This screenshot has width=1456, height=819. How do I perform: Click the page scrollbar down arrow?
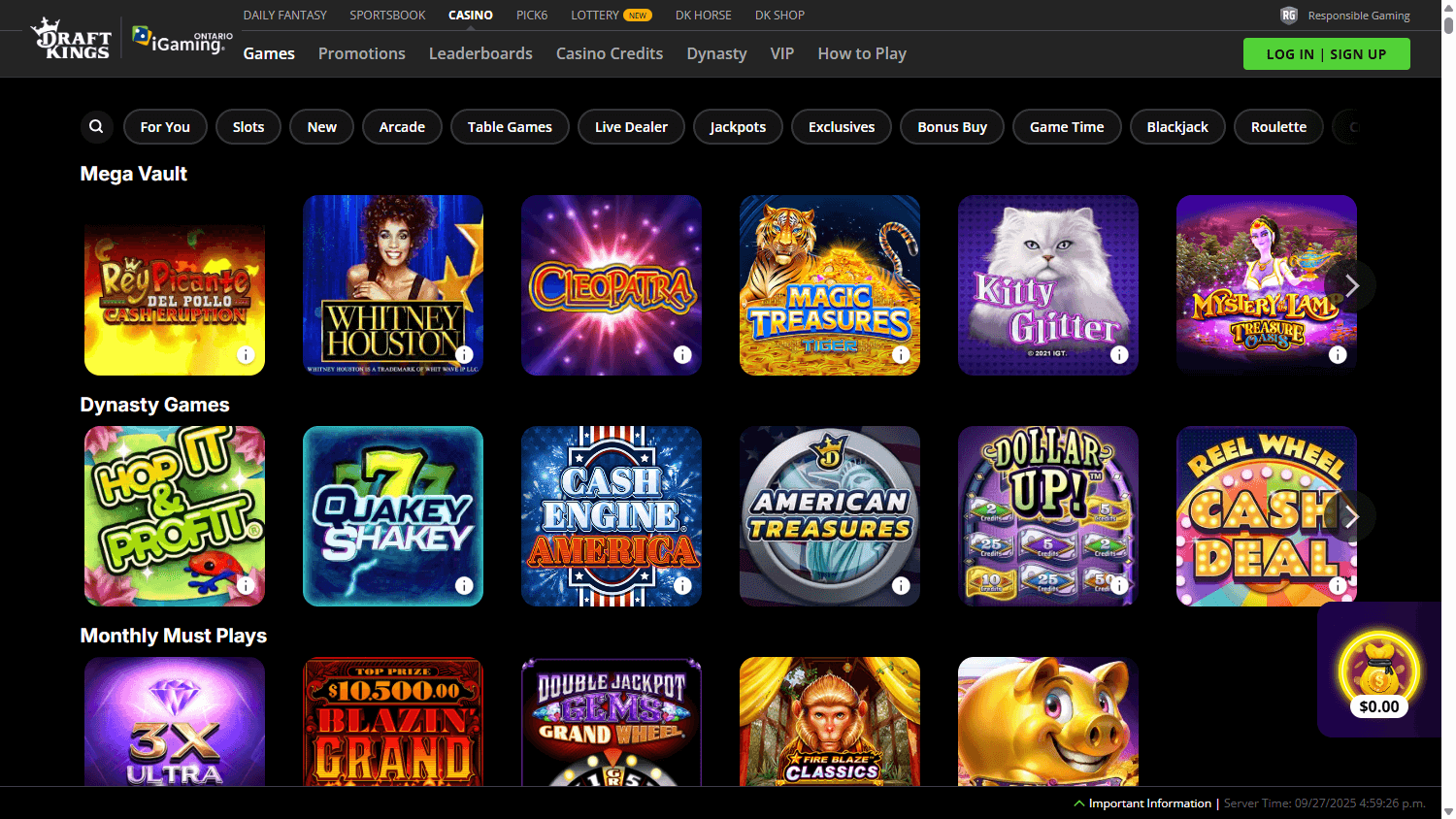point(1449,811)
